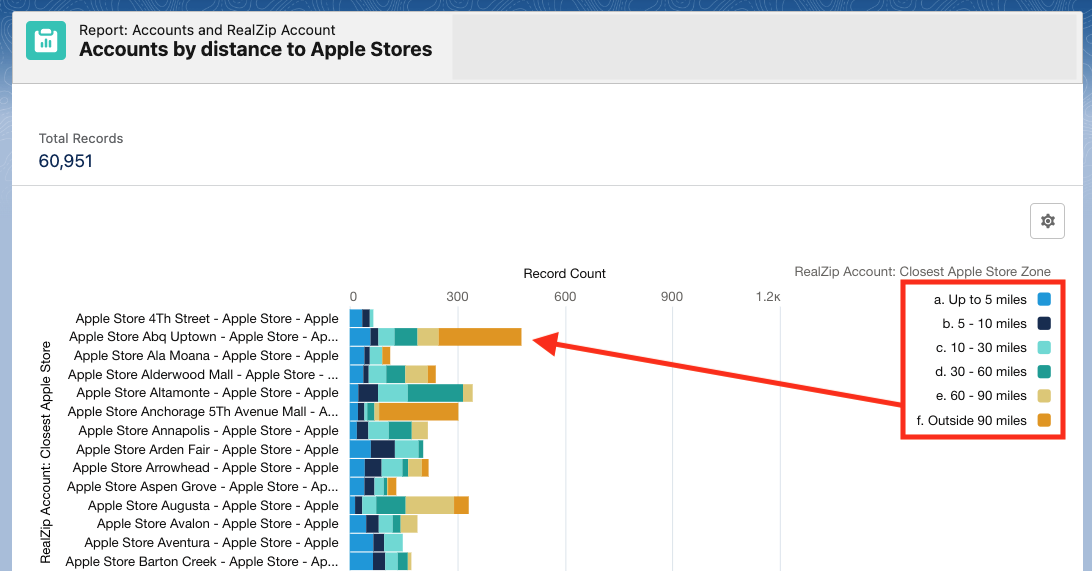Click label 'Apple Store 4Th Street - Apple Store - Apple'
This screenshot has width=1092, height=571.
pos(207,318)
